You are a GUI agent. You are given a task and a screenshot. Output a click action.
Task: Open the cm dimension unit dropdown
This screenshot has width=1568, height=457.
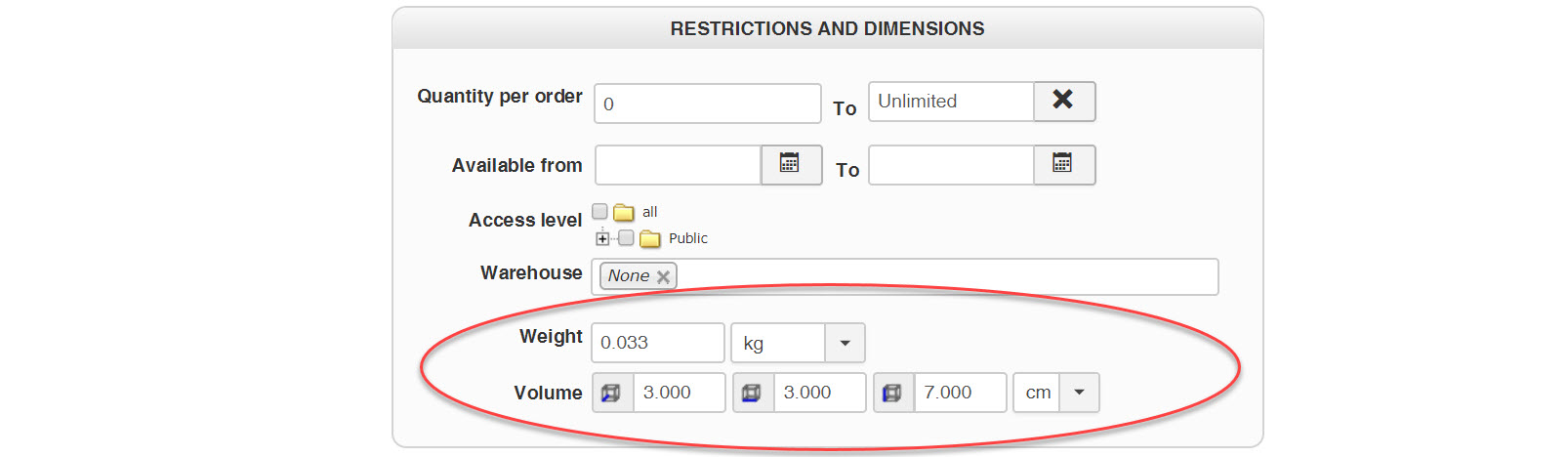pyautogui.click(x=1079, y=393)
